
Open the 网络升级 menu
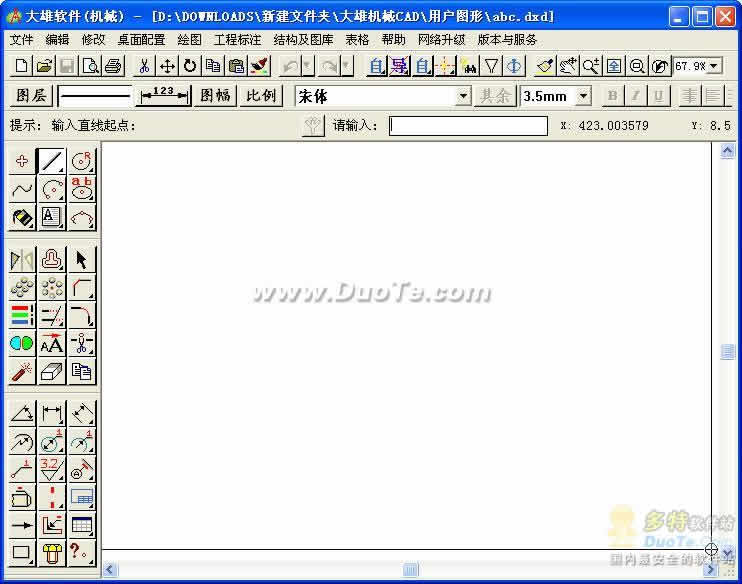442,40
